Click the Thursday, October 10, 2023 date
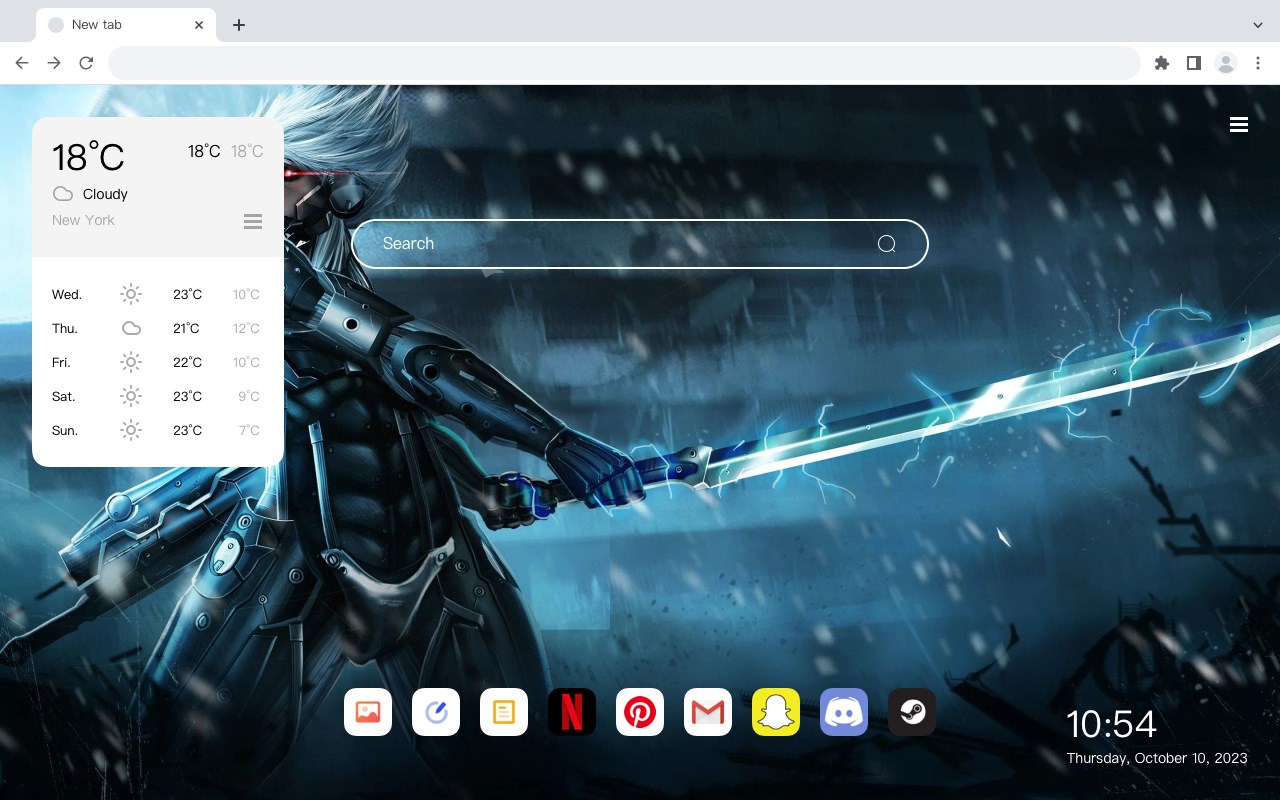 pos(1157,758)
